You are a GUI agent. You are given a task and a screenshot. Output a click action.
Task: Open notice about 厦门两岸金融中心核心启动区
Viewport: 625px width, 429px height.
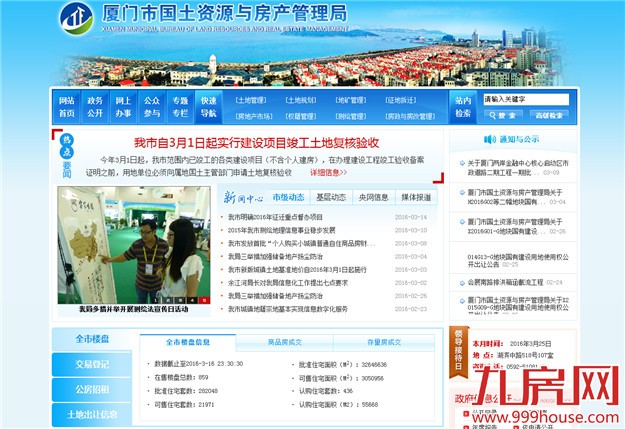pos(518,168)
